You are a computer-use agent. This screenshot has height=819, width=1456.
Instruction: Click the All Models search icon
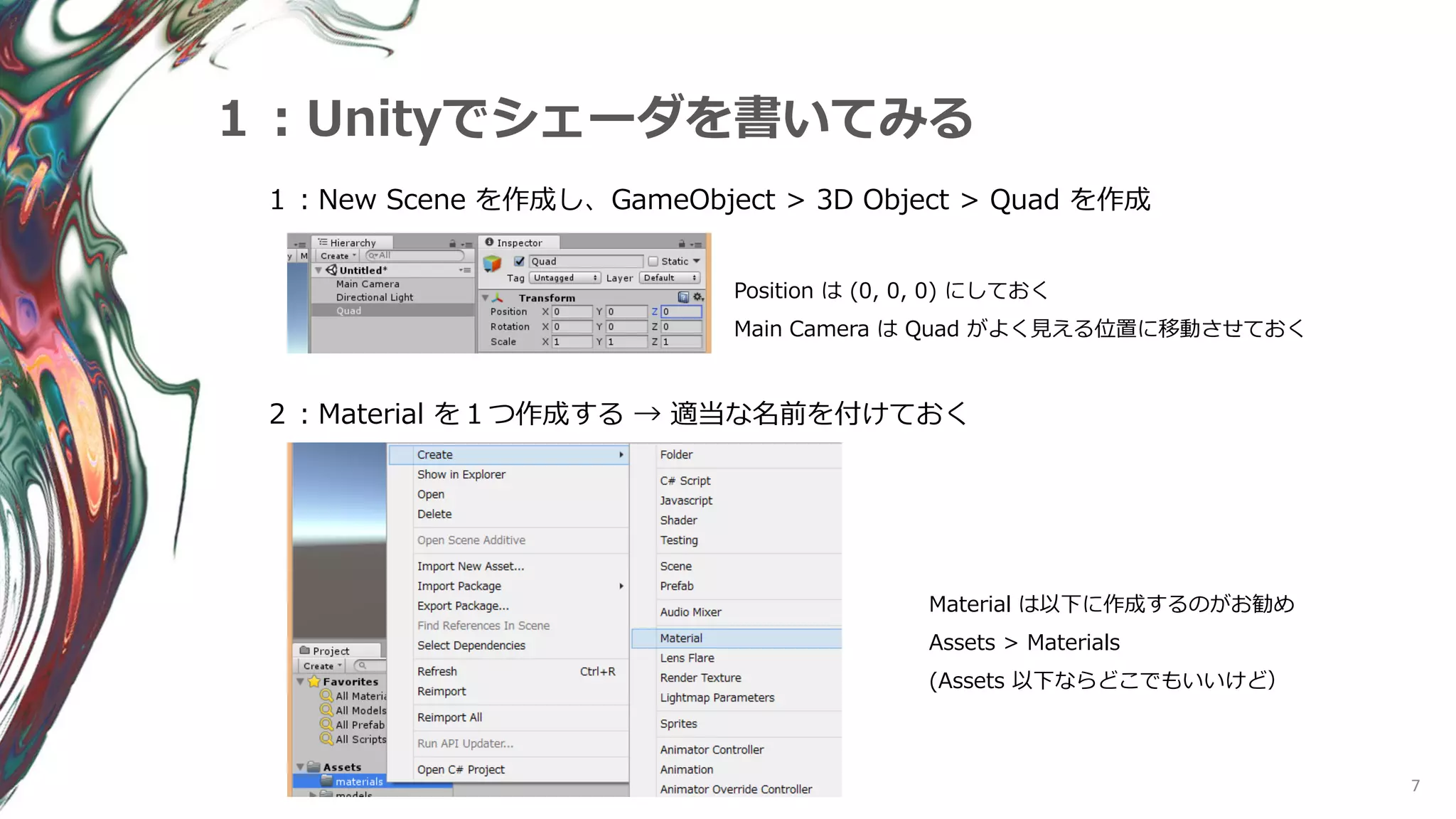click(326, 710)
